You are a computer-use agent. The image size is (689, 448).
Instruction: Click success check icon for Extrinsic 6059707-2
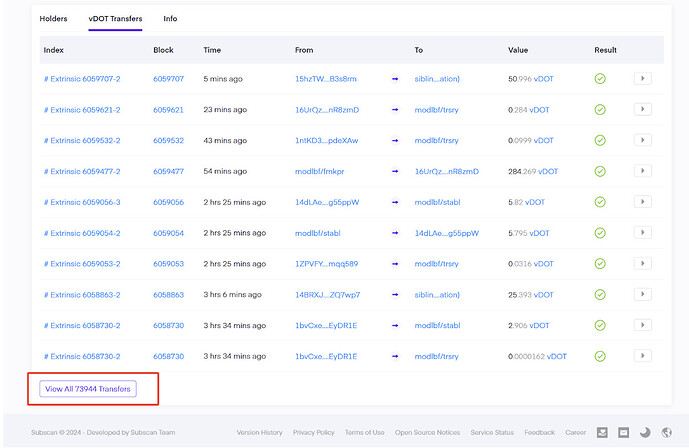click(x=600, y=79)
